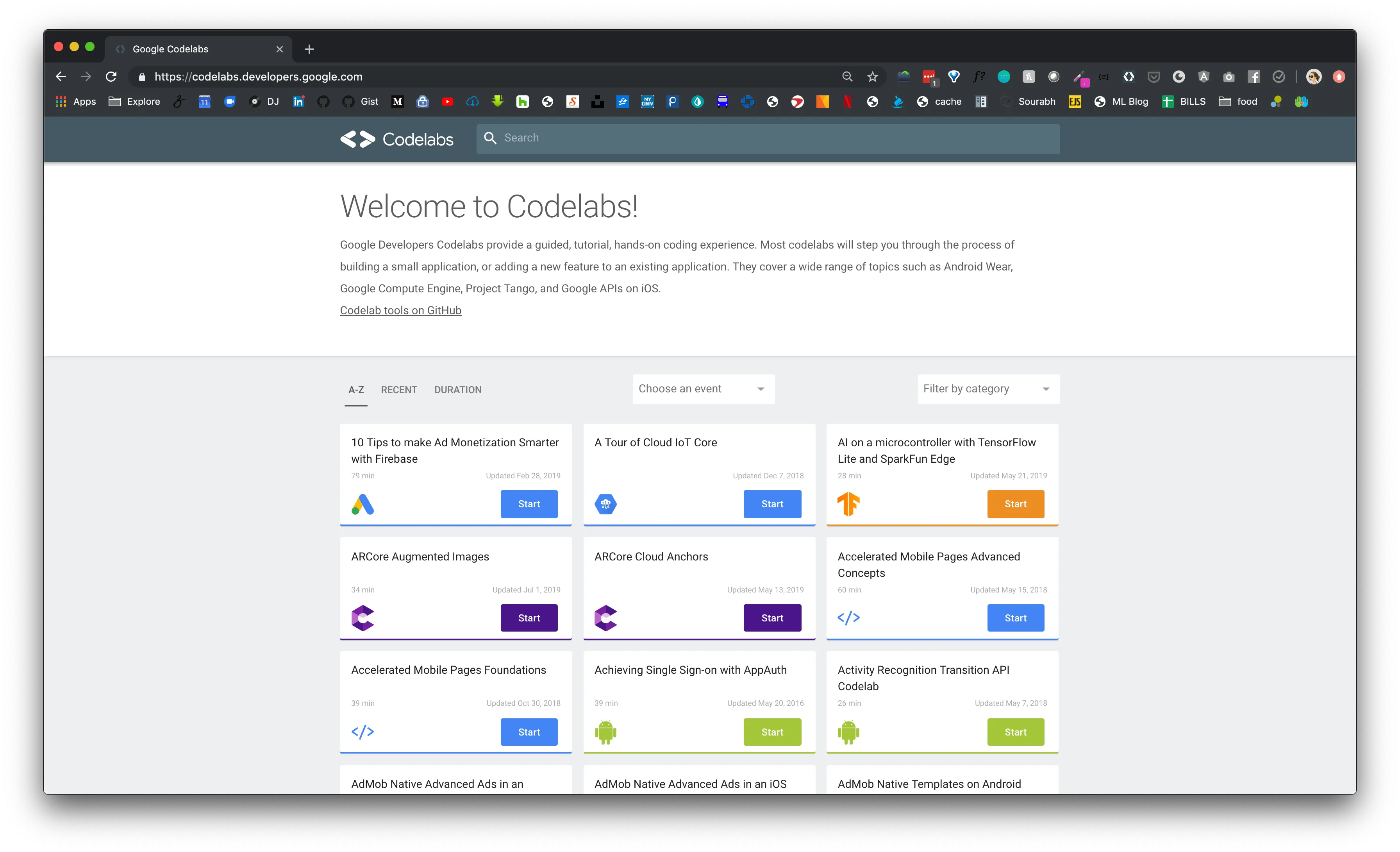Click the Codelabs logo in header
Image resolution: width=1400 pixels, height=852 pixels.
click(396, 139)
